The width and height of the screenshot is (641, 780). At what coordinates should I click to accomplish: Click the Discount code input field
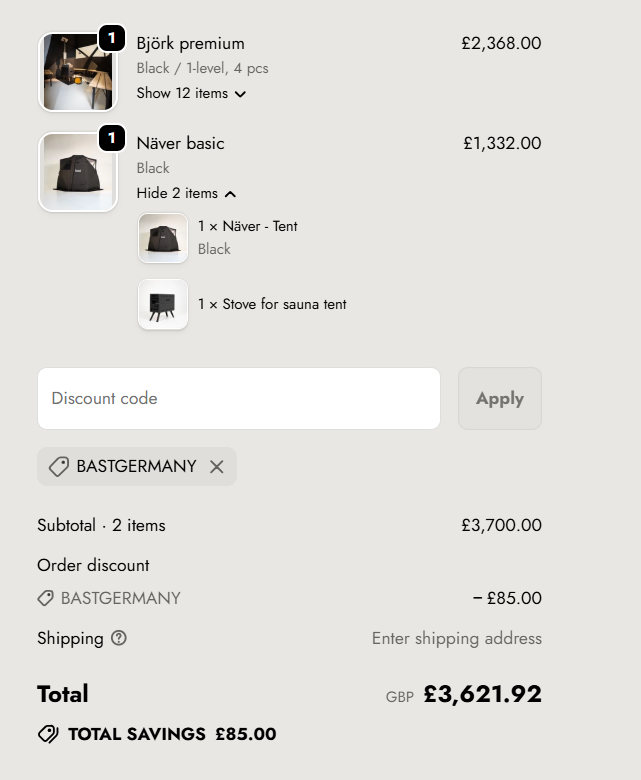tap(238, 398)
